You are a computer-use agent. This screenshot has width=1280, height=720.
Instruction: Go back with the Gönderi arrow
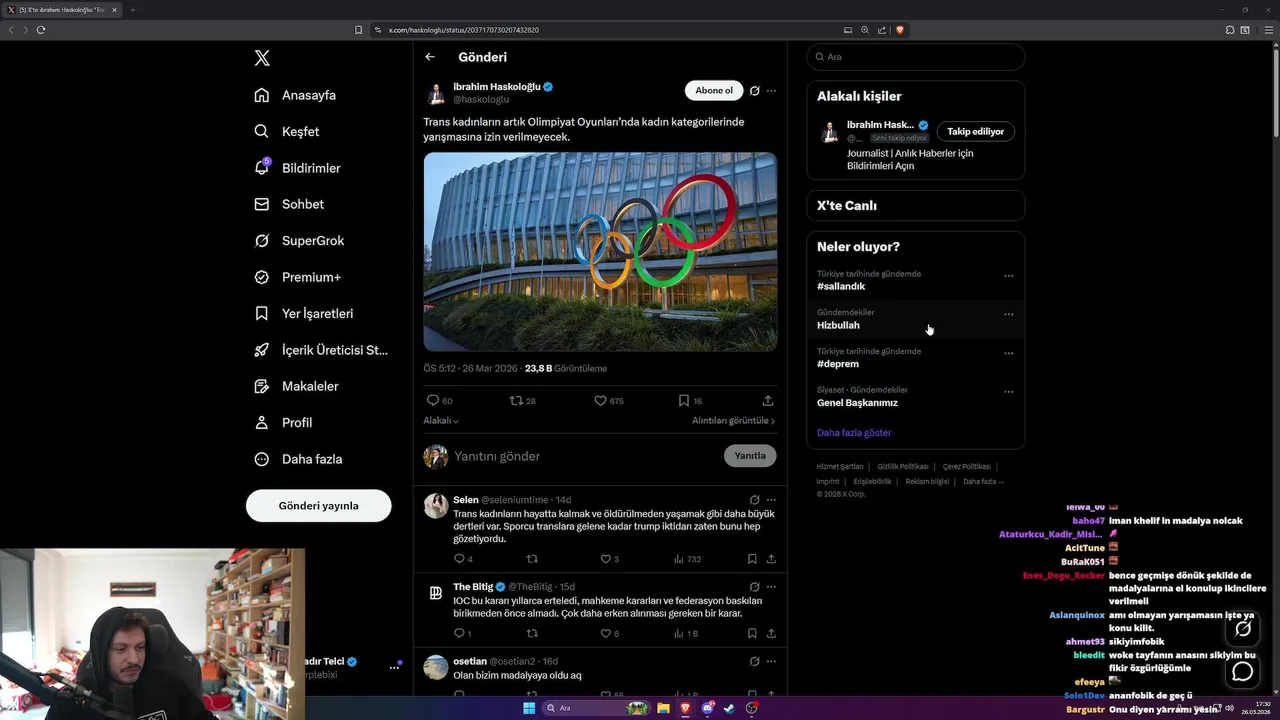(430, 57)
